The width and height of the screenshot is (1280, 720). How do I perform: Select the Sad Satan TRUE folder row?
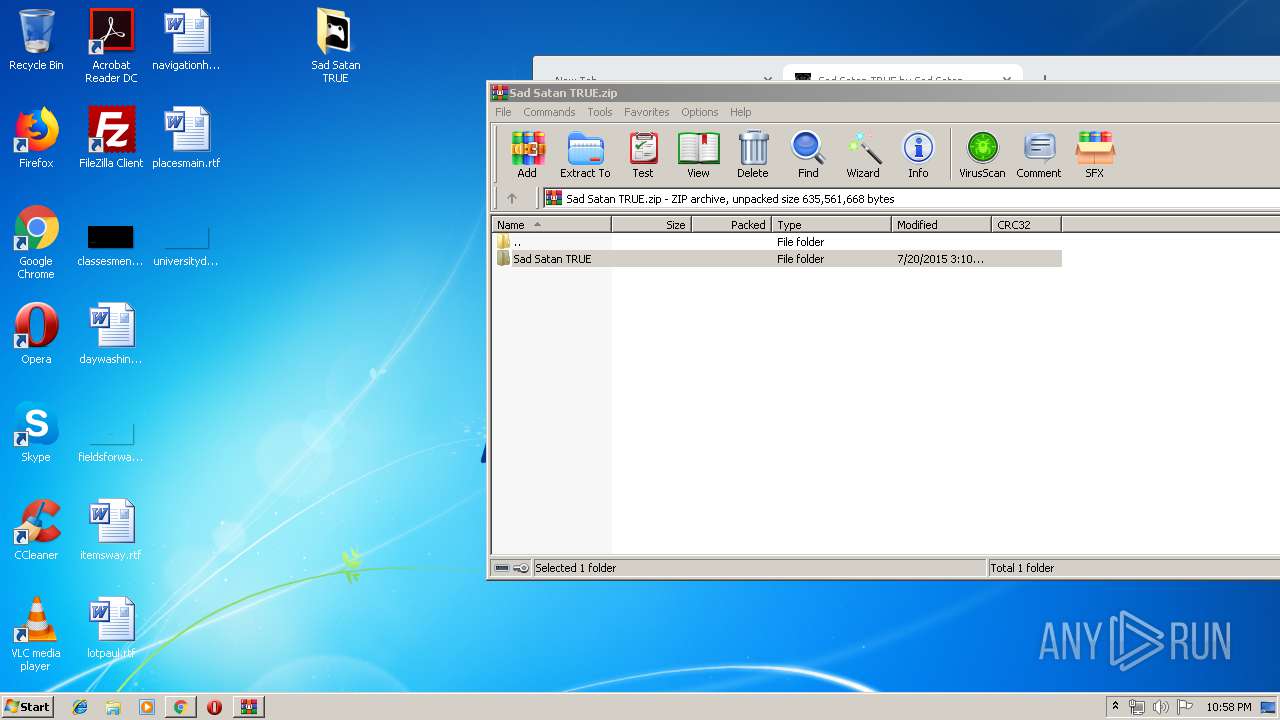(777, 259)
